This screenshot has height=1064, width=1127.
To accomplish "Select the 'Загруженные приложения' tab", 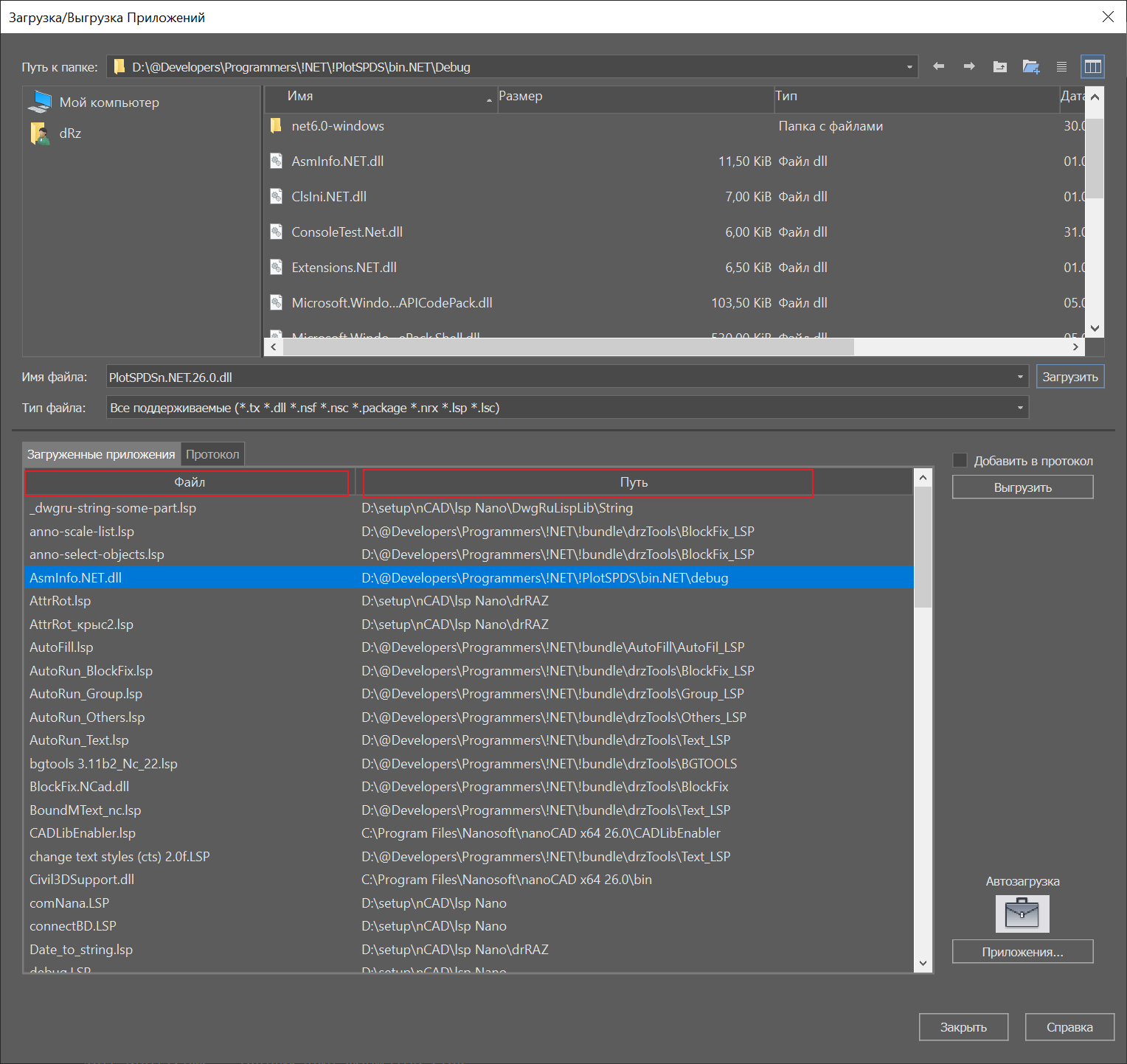I will (x=101, y=454).
